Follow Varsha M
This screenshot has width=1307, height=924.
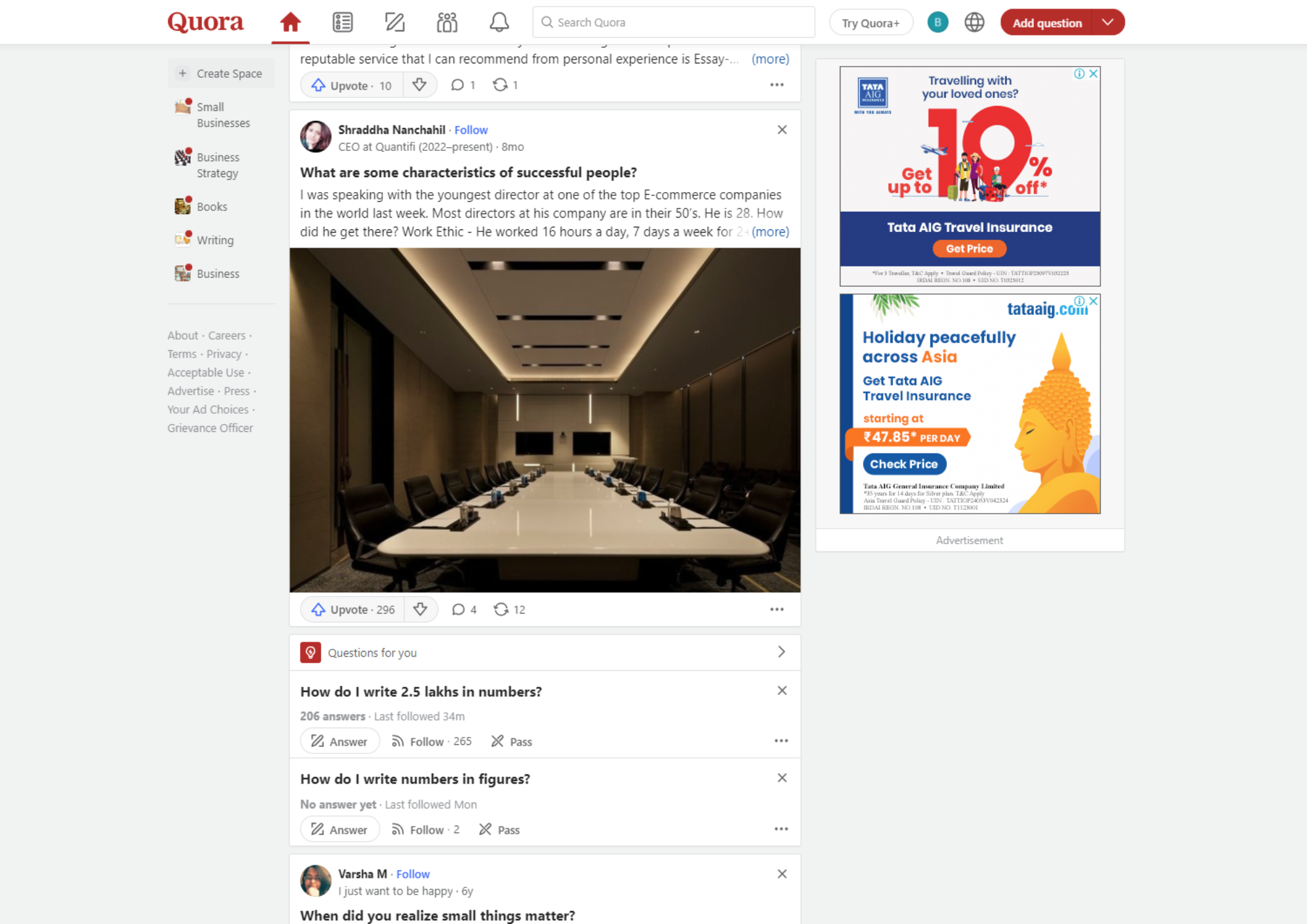click(x=412, y=874)
